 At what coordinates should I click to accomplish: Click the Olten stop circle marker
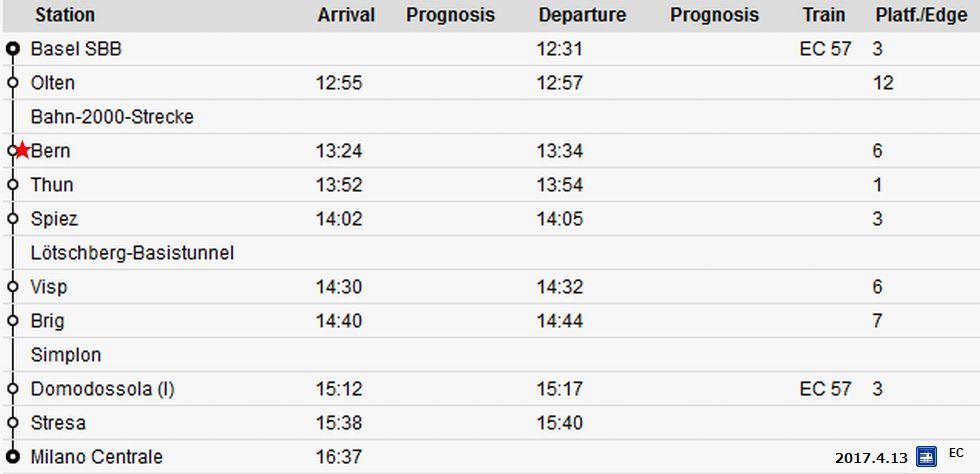tap(12, 83)
